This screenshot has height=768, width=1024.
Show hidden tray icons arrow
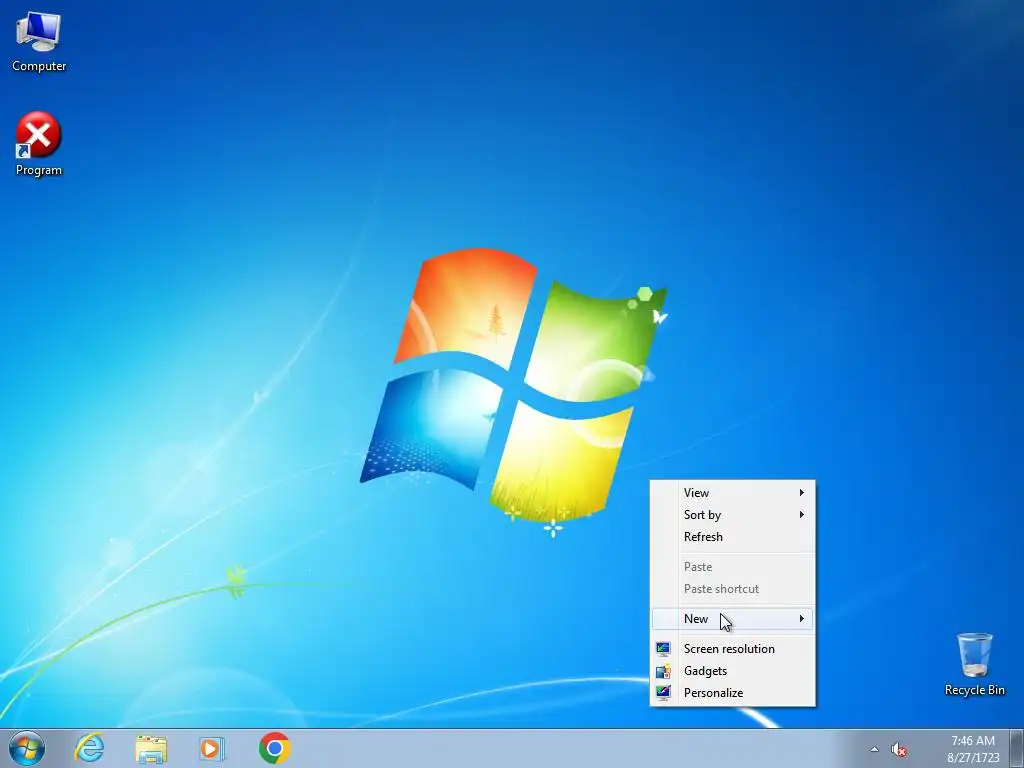874,750
